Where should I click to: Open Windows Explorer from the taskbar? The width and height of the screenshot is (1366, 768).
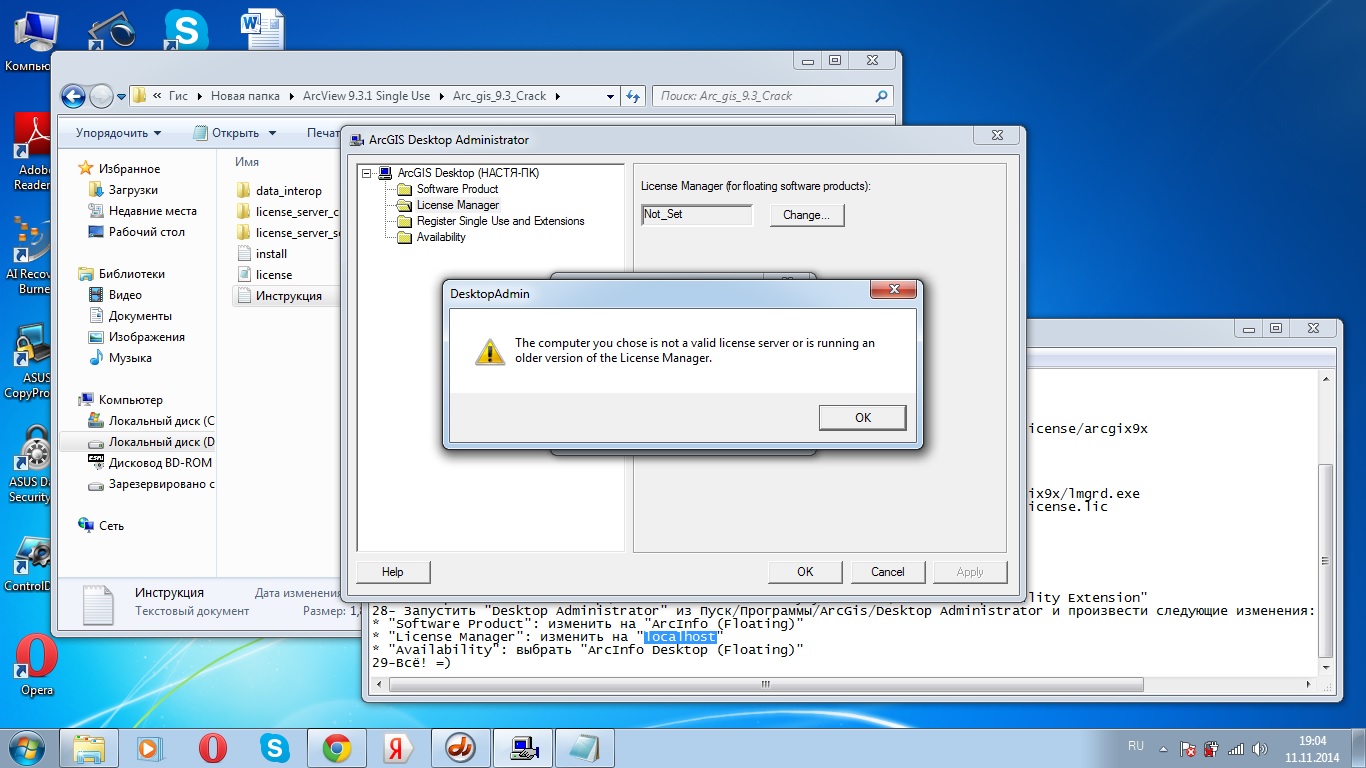89,748
